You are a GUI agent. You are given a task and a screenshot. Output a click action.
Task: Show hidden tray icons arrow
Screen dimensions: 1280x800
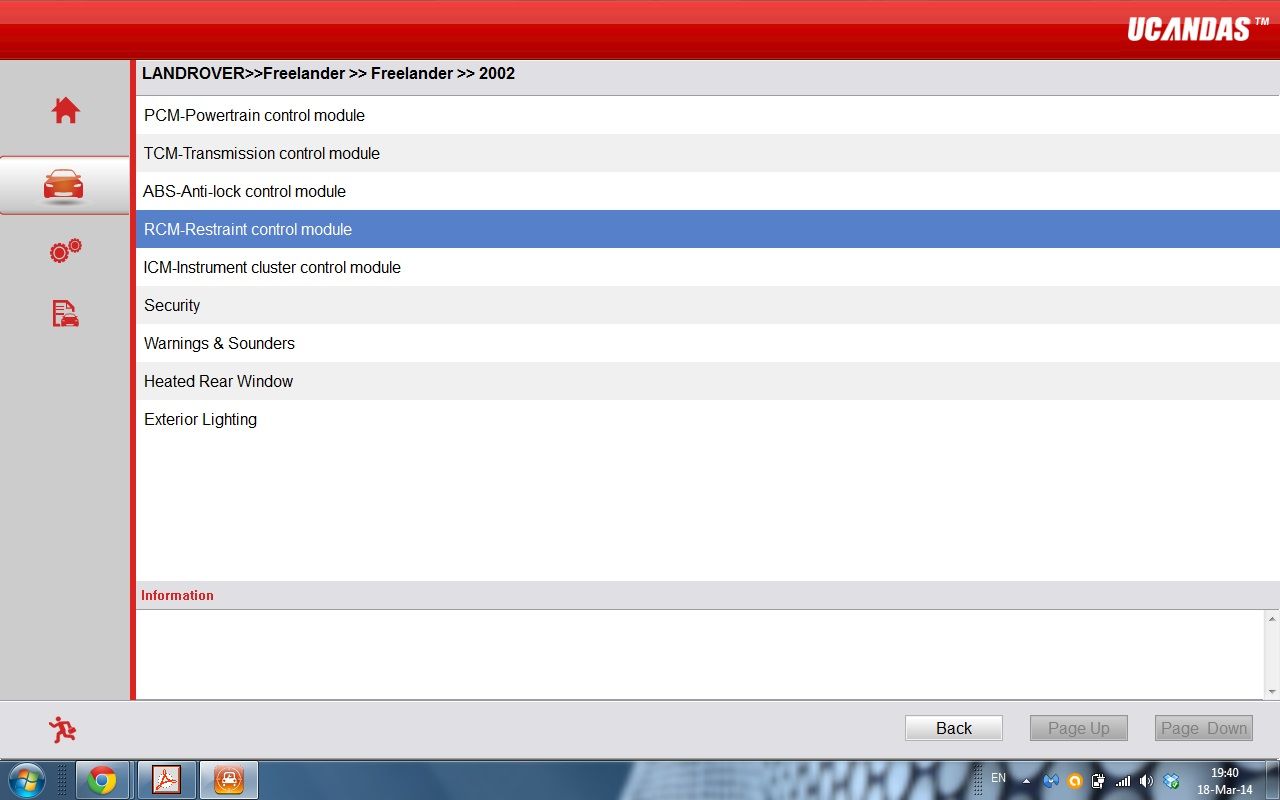[x=1026, y=781]
